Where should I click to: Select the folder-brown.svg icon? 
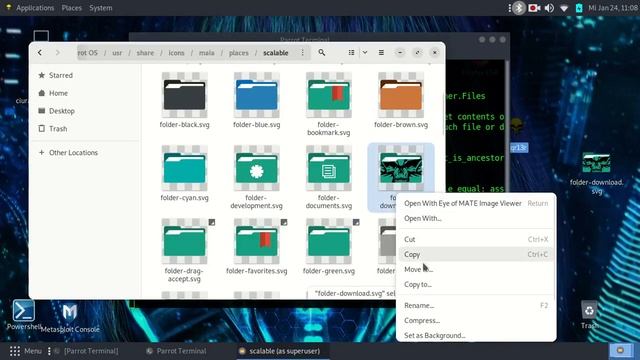click(401, 95)
